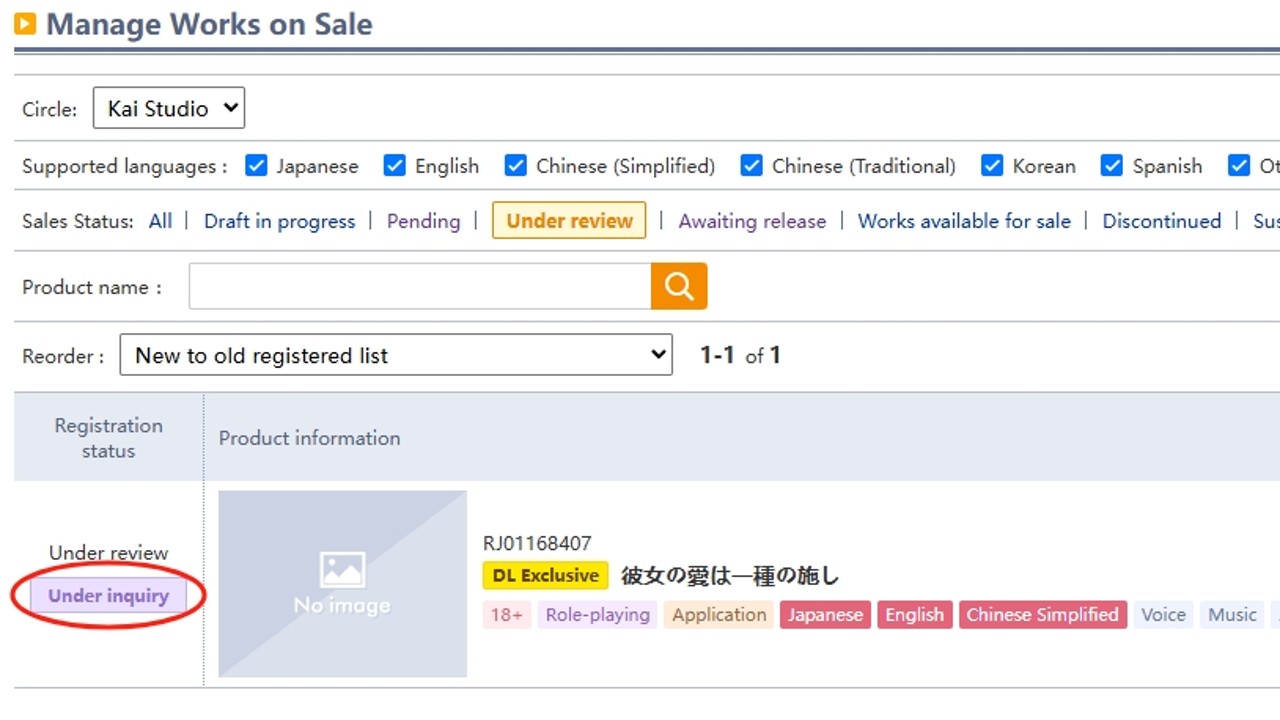Disable the Chinese (Simplified) checkbox
The height and width of the screenshot is (720, 1280).
pos(516,166)
